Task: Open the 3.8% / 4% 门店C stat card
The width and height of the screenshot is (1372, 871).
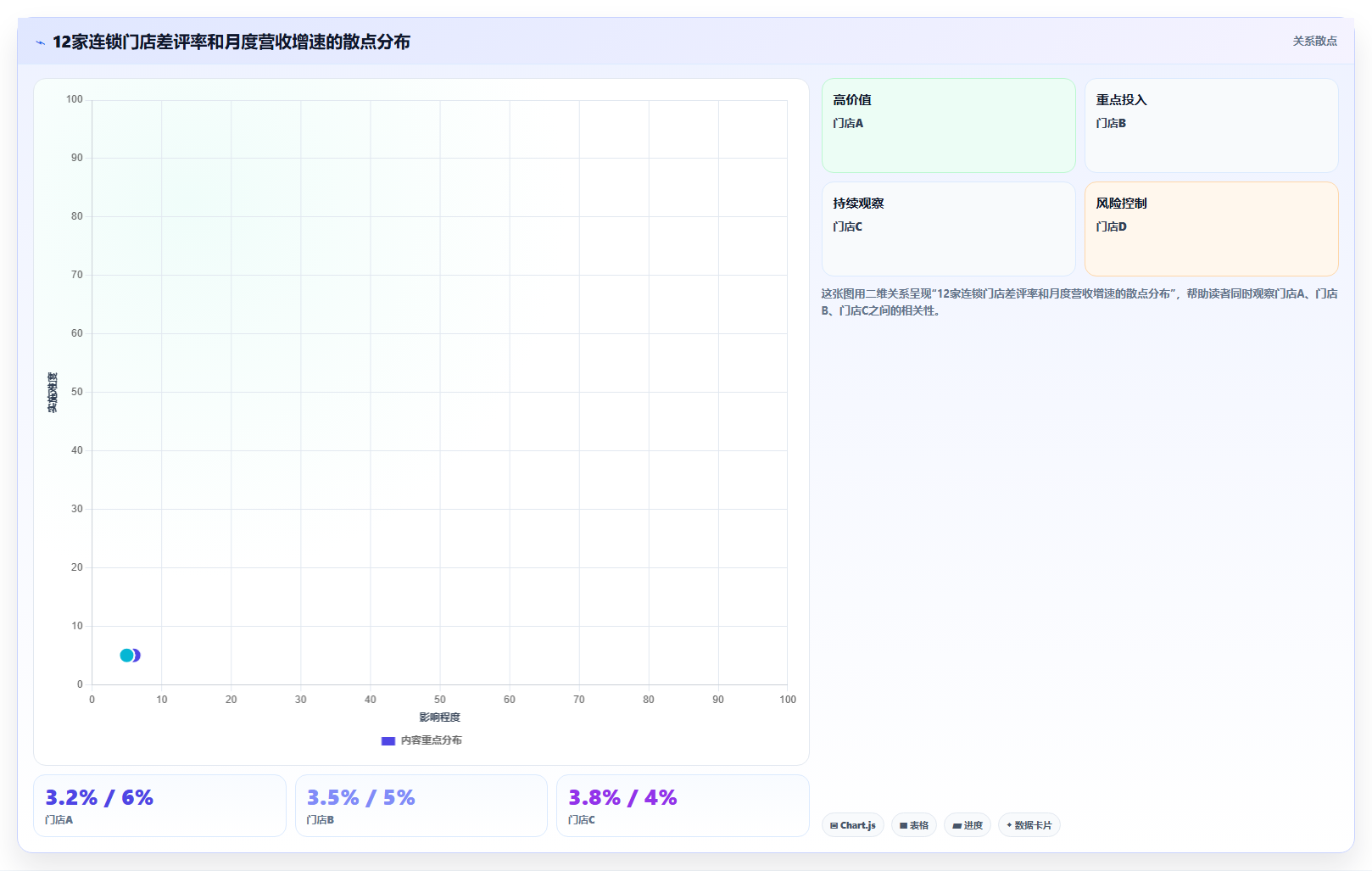Action: pyautogui.click(x=683, y=806)
